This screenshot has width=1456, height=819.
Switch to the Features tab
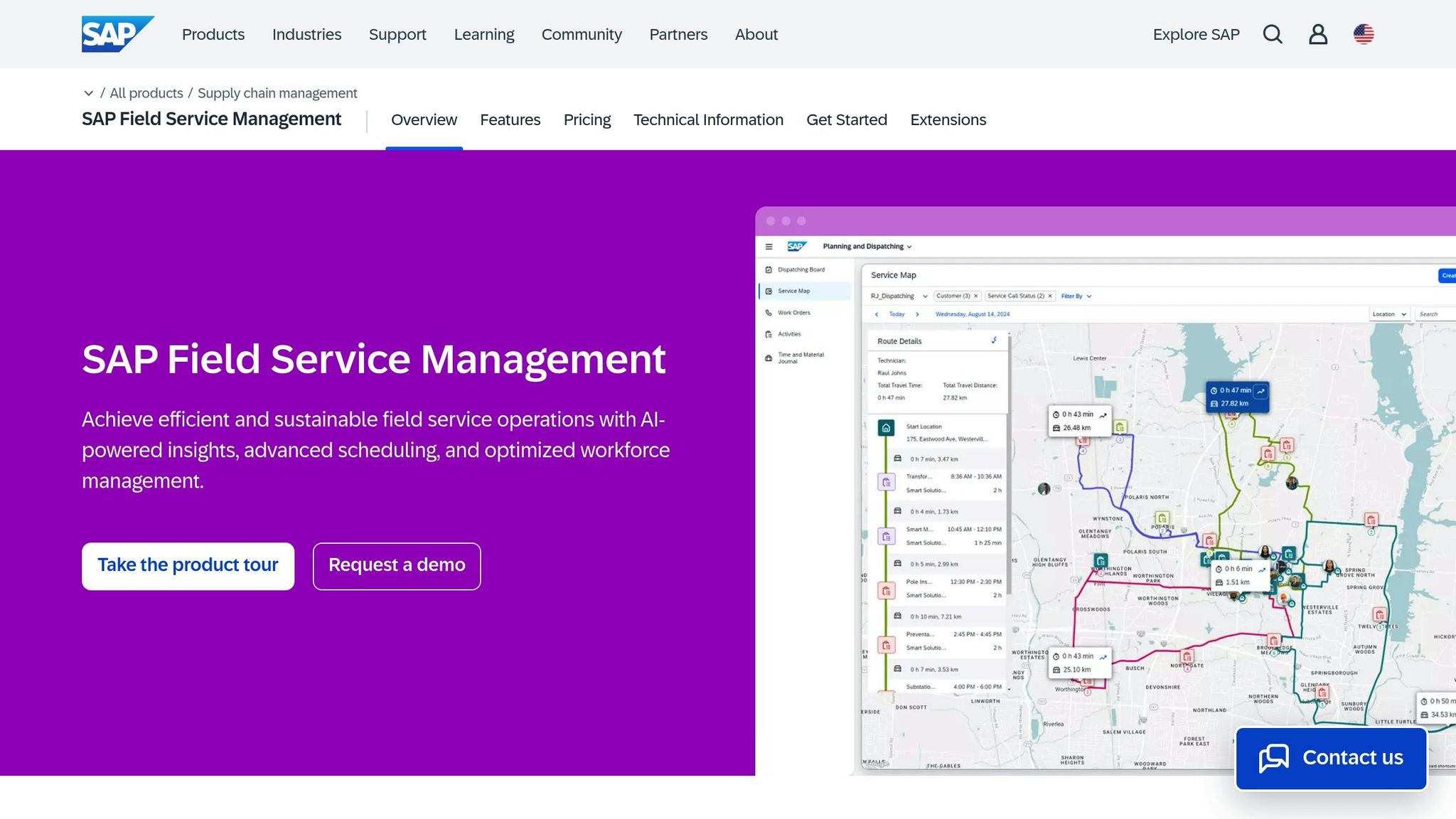point(510,119)
